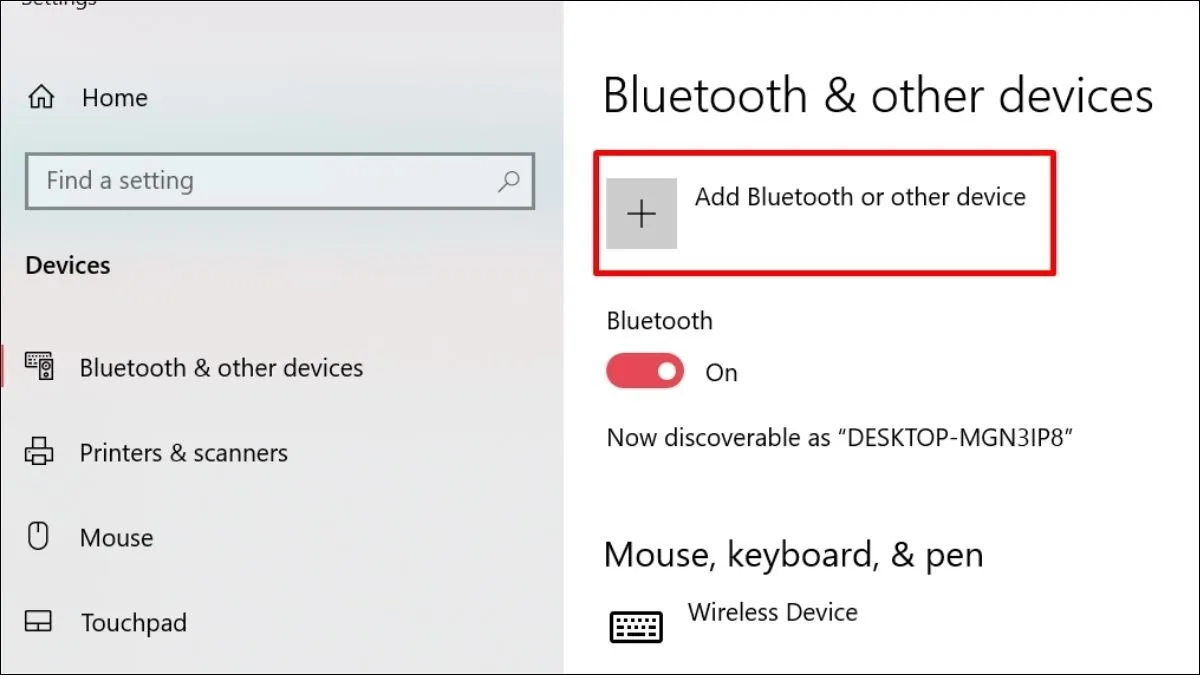Screen dimensions: 1200x675
Task: Go to Mouse settings
Action: pos(116,538)
